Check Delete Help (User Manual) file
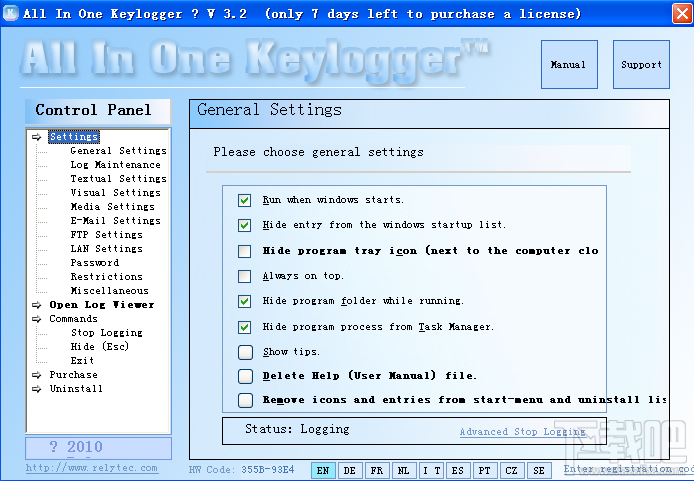Screen dimensions: 694x481 click(245, 376)
